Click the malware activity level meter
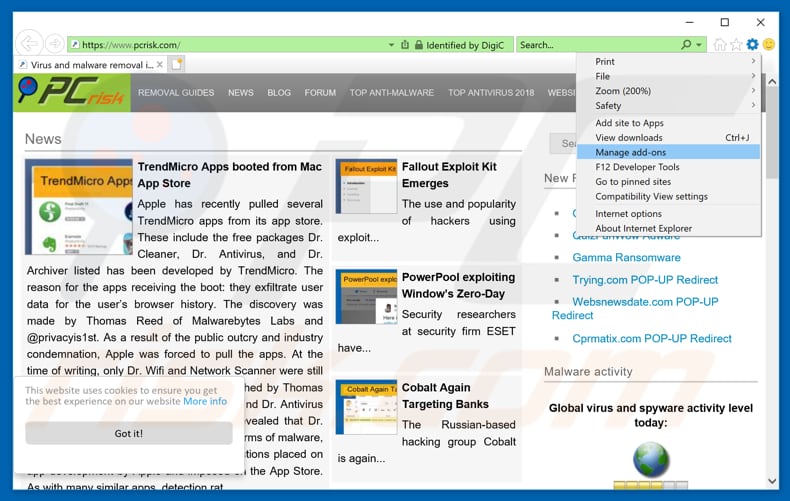790x501 pixels. coord(650,485)
